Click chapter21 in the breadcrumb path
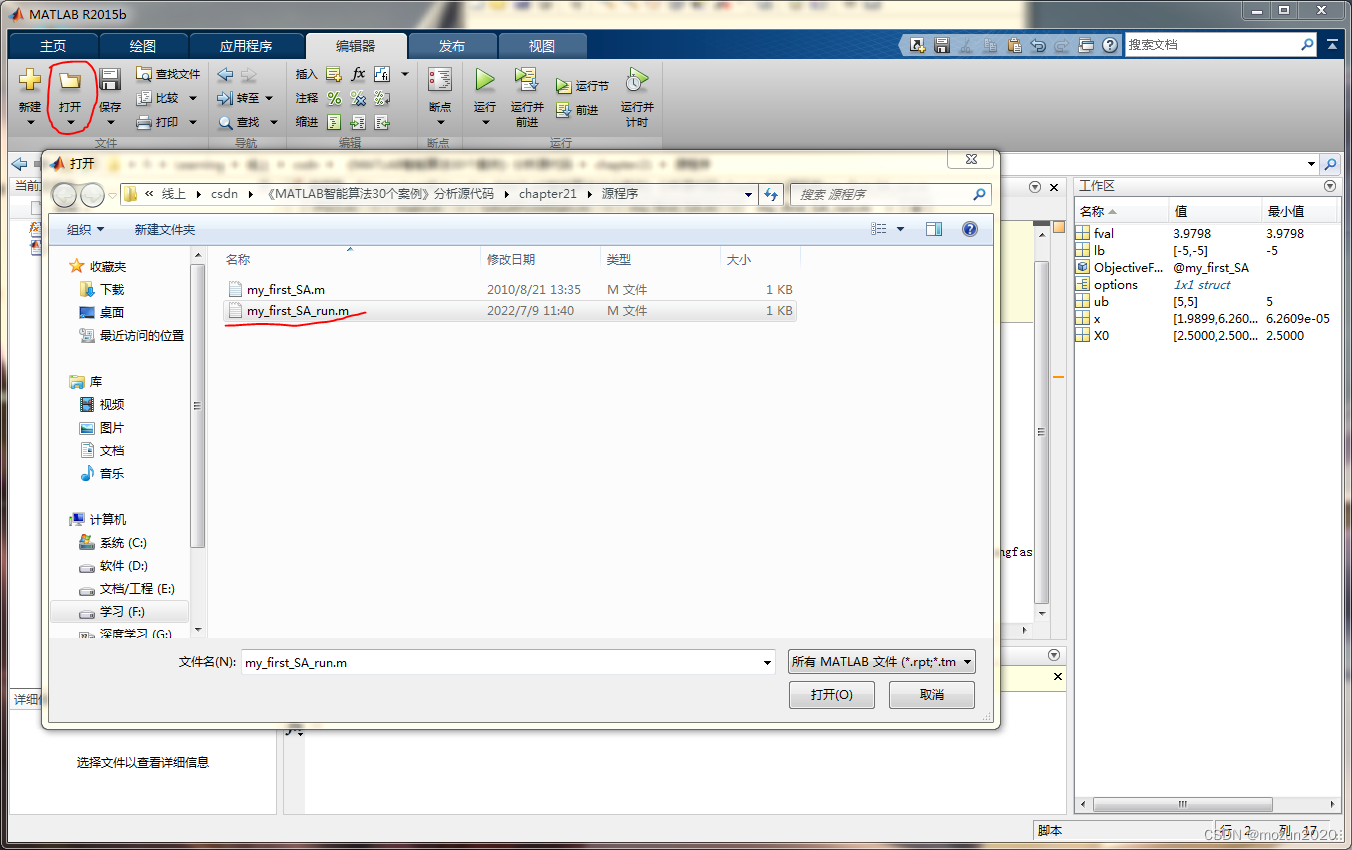This screenshot has width=1352, height=850. 548,194
